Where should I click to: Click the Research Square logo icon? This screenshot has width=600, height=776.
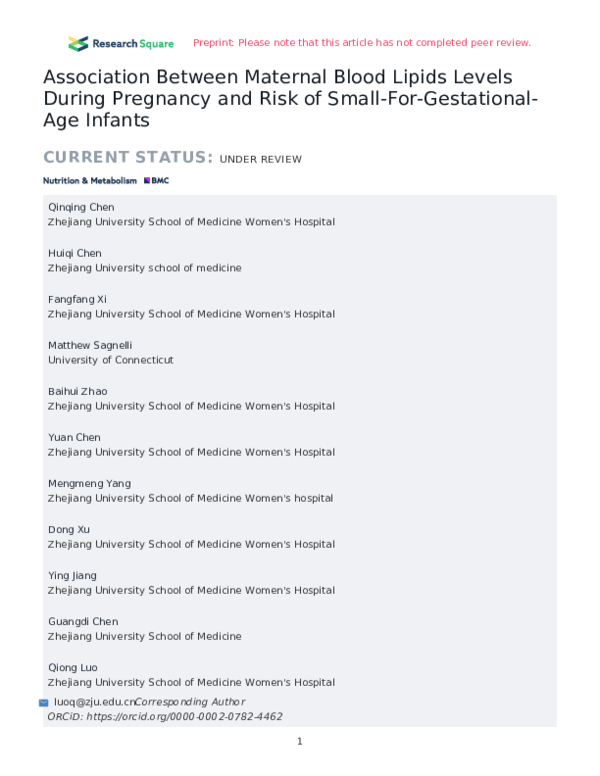pos(78,44)
